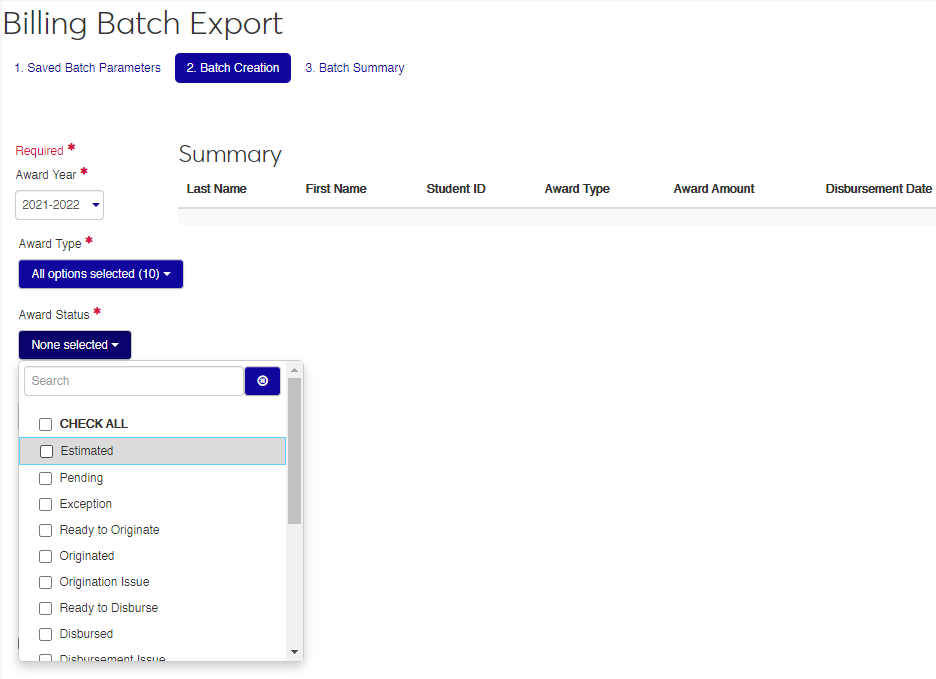Image resolution: width=936 pixels, height=679 pixels.
Task: Check the Ready to Disburse option
Action: click(x=45, y=608)
